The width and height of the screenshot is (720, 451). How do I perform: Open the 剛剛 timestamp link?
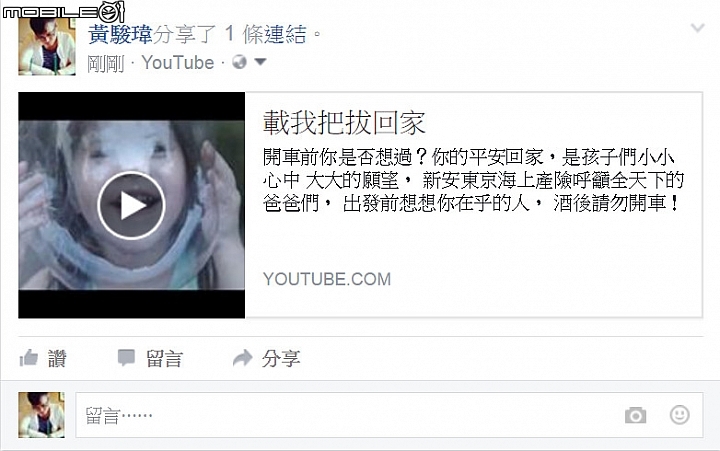106,63
